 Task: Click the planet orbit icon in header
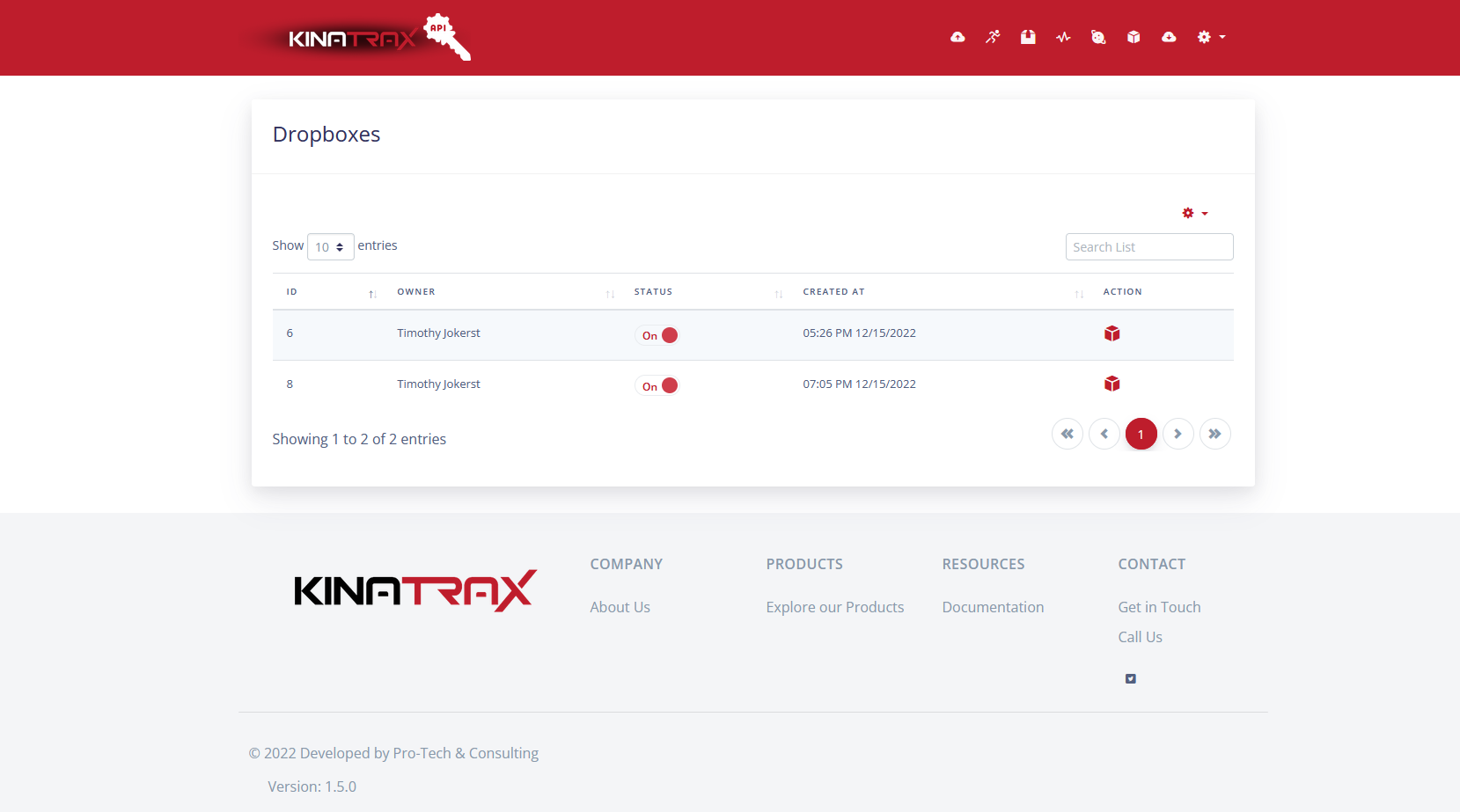click(x=1098, y=37)
